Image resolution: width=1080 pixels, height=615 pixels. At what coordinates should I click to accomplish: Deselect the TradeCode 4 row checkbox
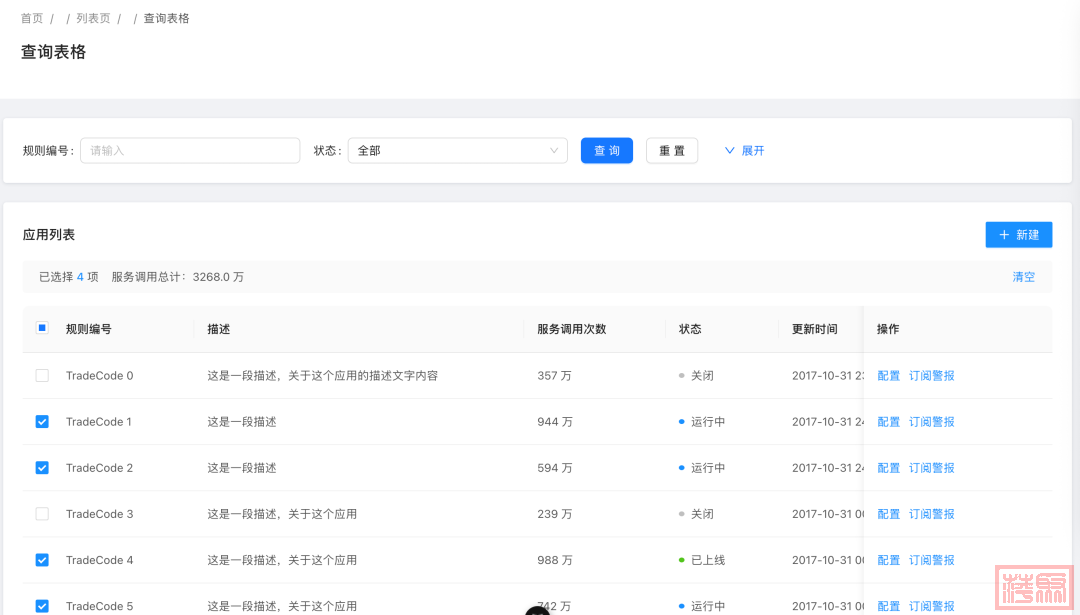click(42, 560)
